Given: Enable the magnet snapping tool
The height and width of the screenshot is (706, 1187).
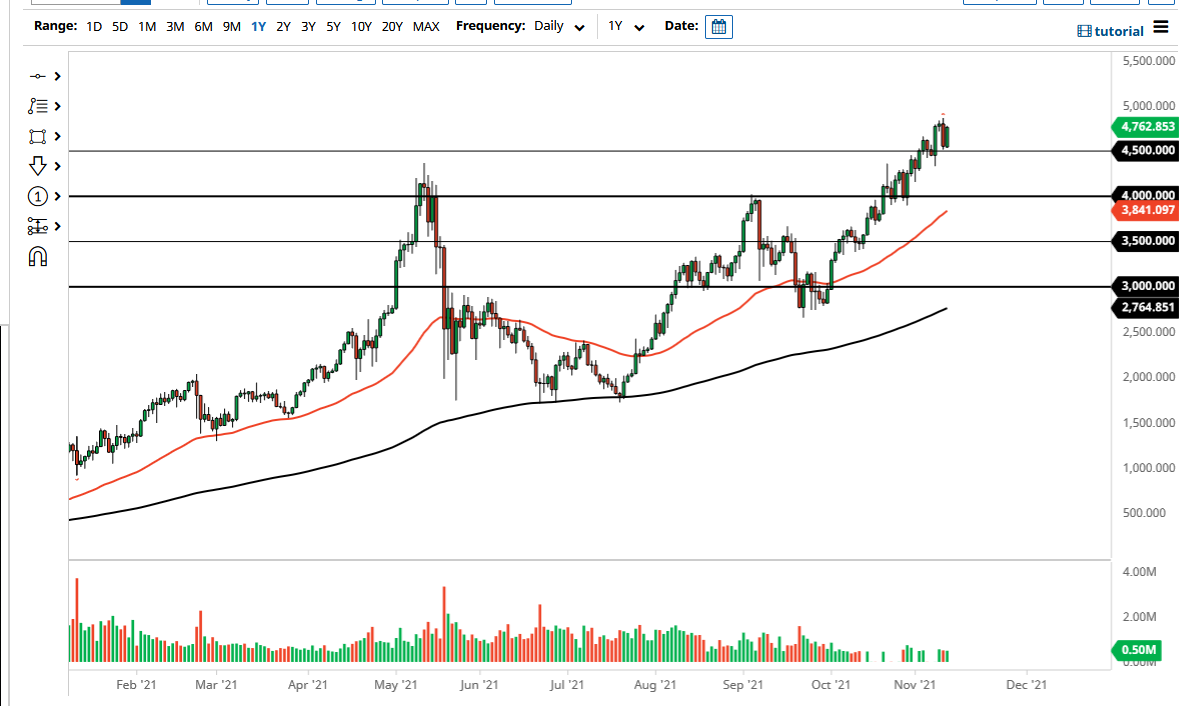Looking at the screenshot, I should [x=38, y=256].
